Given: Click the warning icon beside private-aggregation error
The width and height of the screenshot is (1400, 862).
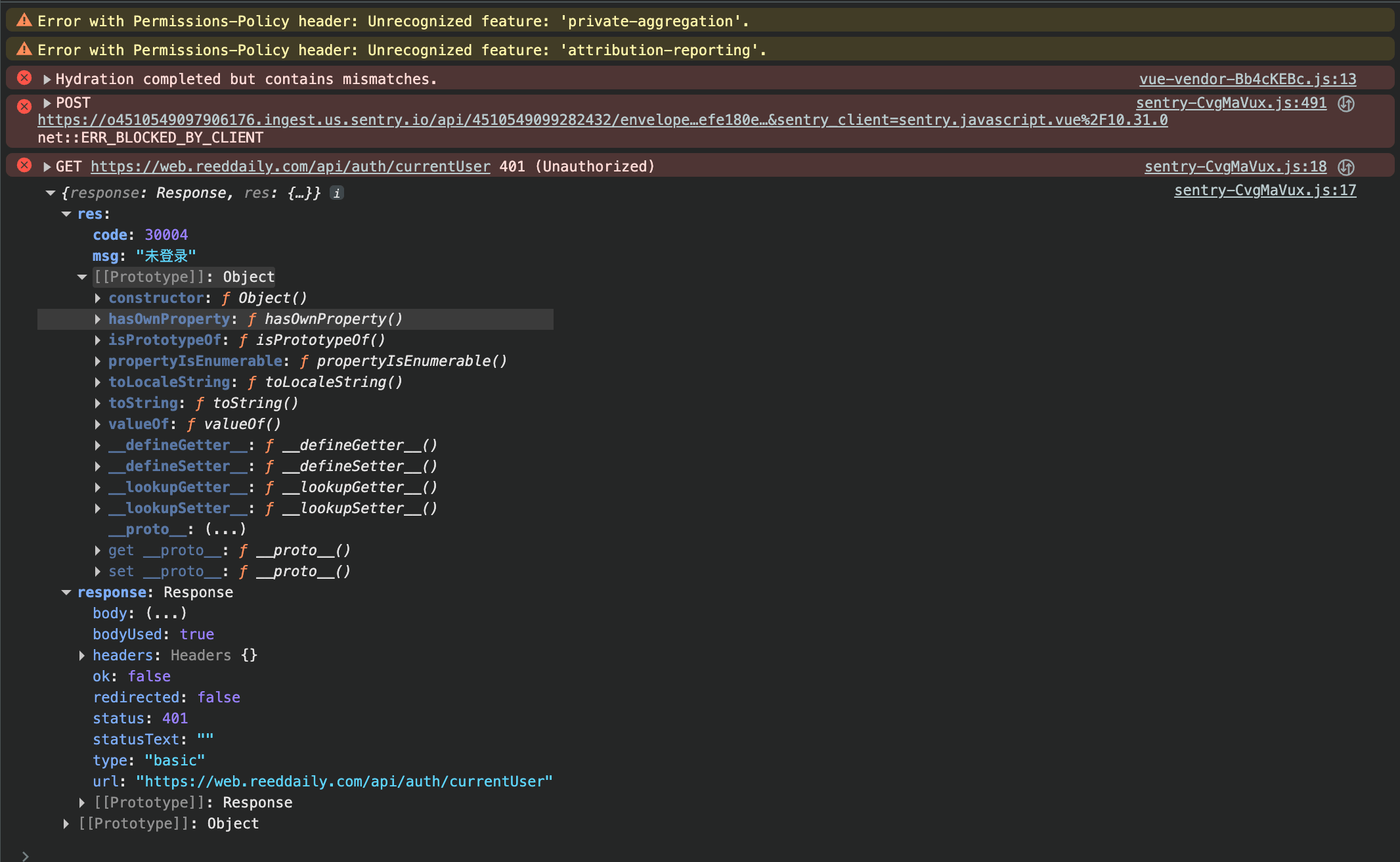Looking at the screenshot, I should click(24, 20).
